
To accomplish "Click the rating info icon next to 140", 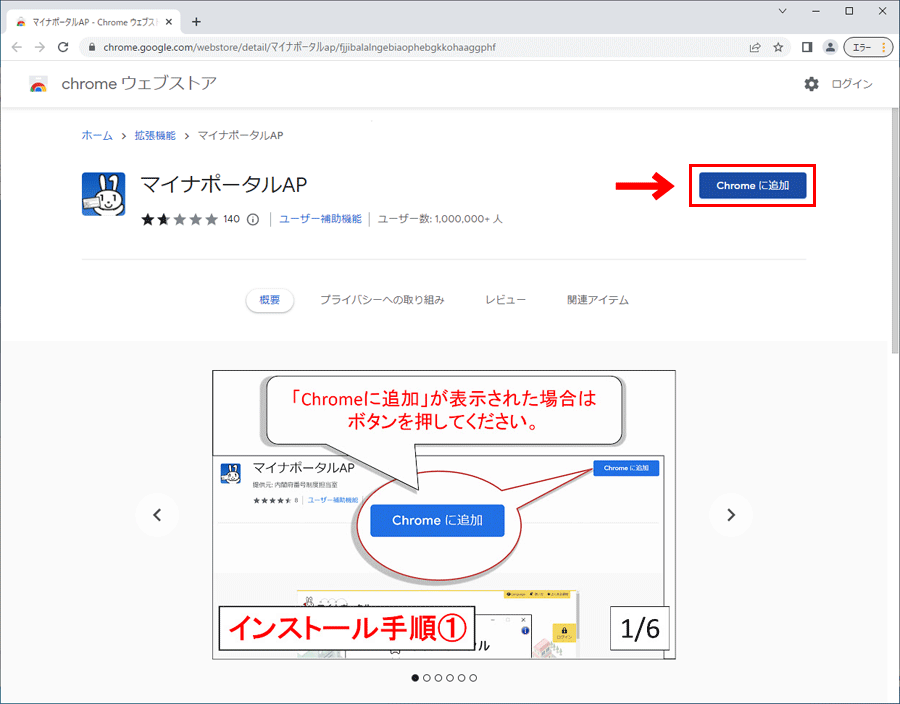I will click(x=253, y=219).
